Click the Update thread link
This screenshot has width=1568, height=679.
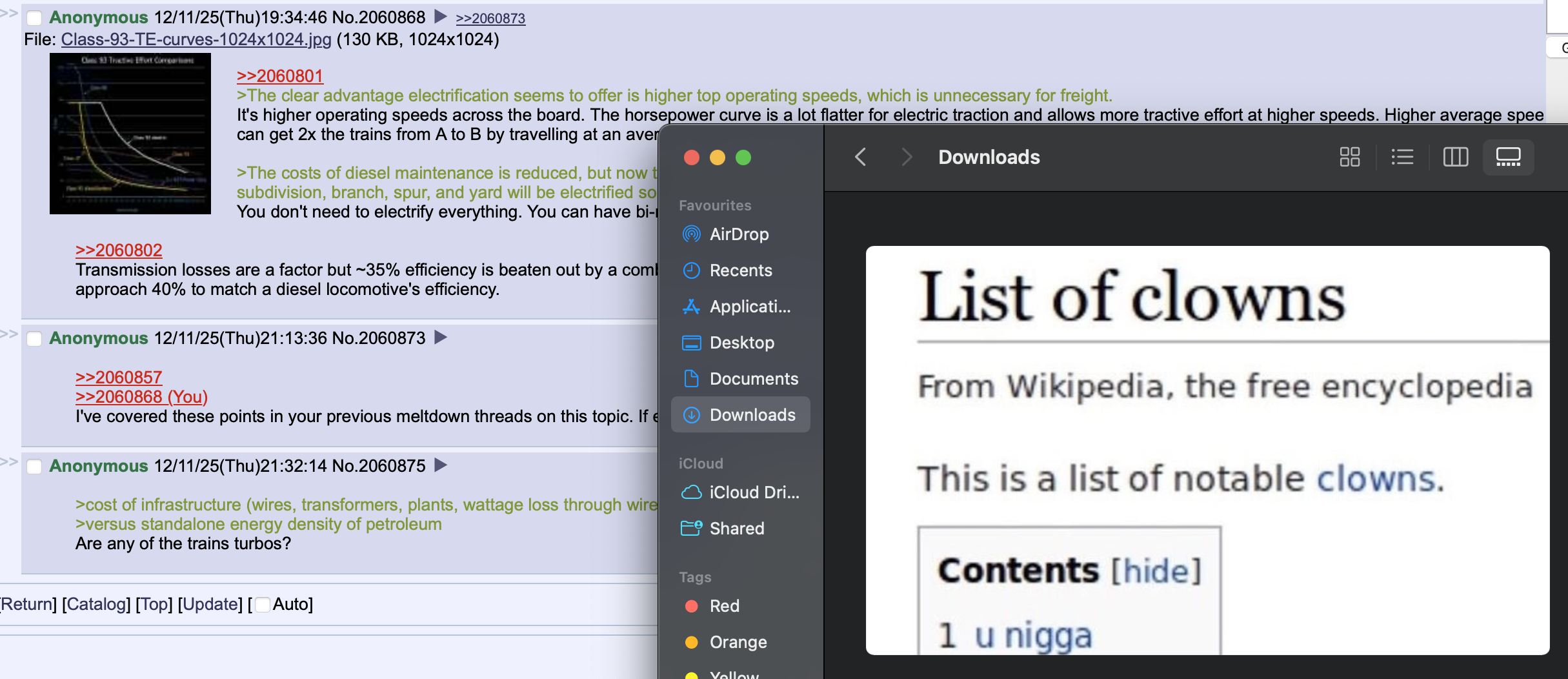pyautogui.click(x=210, y=604)
